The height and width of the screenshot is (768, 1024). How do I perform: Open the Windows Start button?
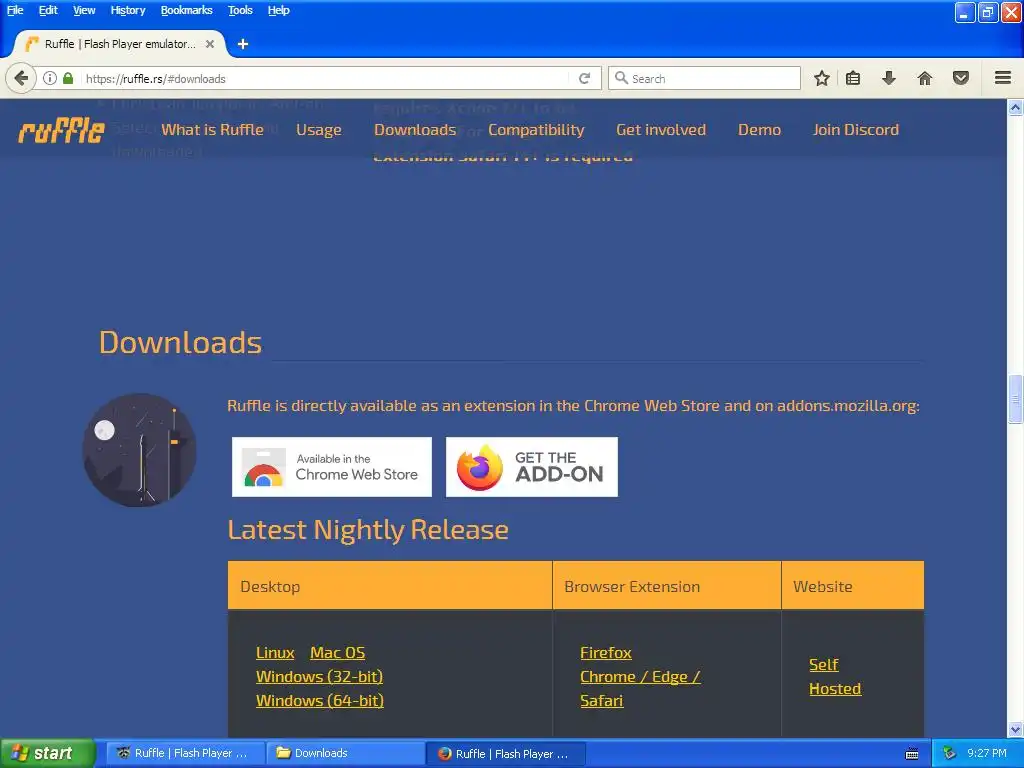tap(47, 753)
